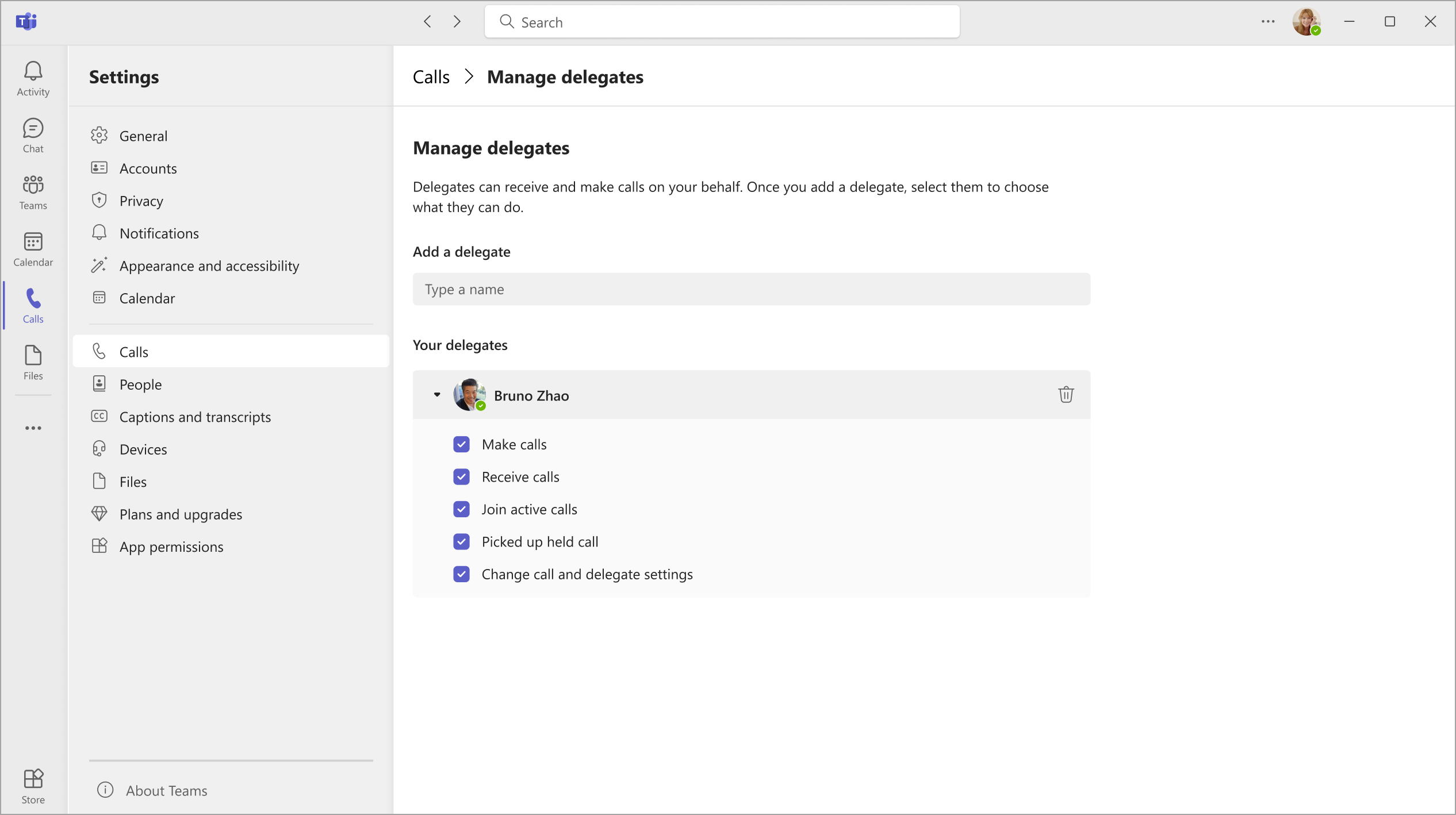Click the user profile avatar icon
This screenshot has width=1456, height=815.
pos(1306,22)
